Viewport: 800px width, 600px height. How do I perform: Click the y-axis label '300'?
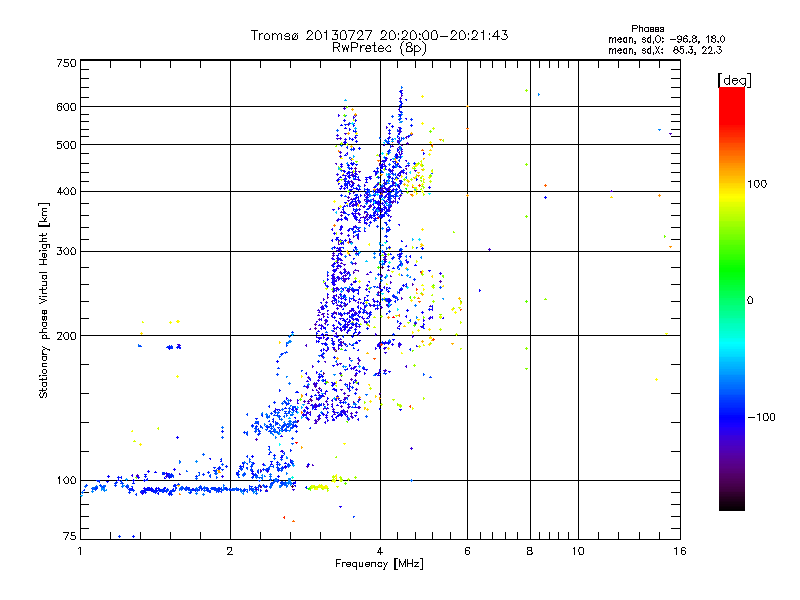(x=66, y=252)
